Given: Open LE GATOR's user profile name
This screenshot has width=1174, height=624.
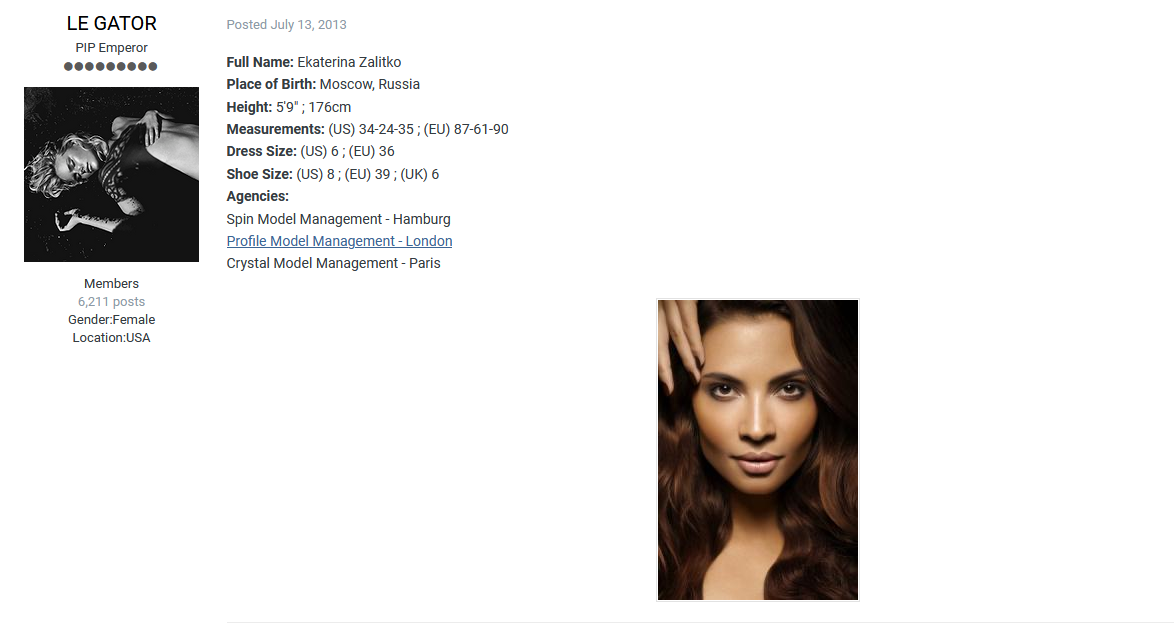Looking at the screenshot, I should pyautogui.click(x=112, y=23).
